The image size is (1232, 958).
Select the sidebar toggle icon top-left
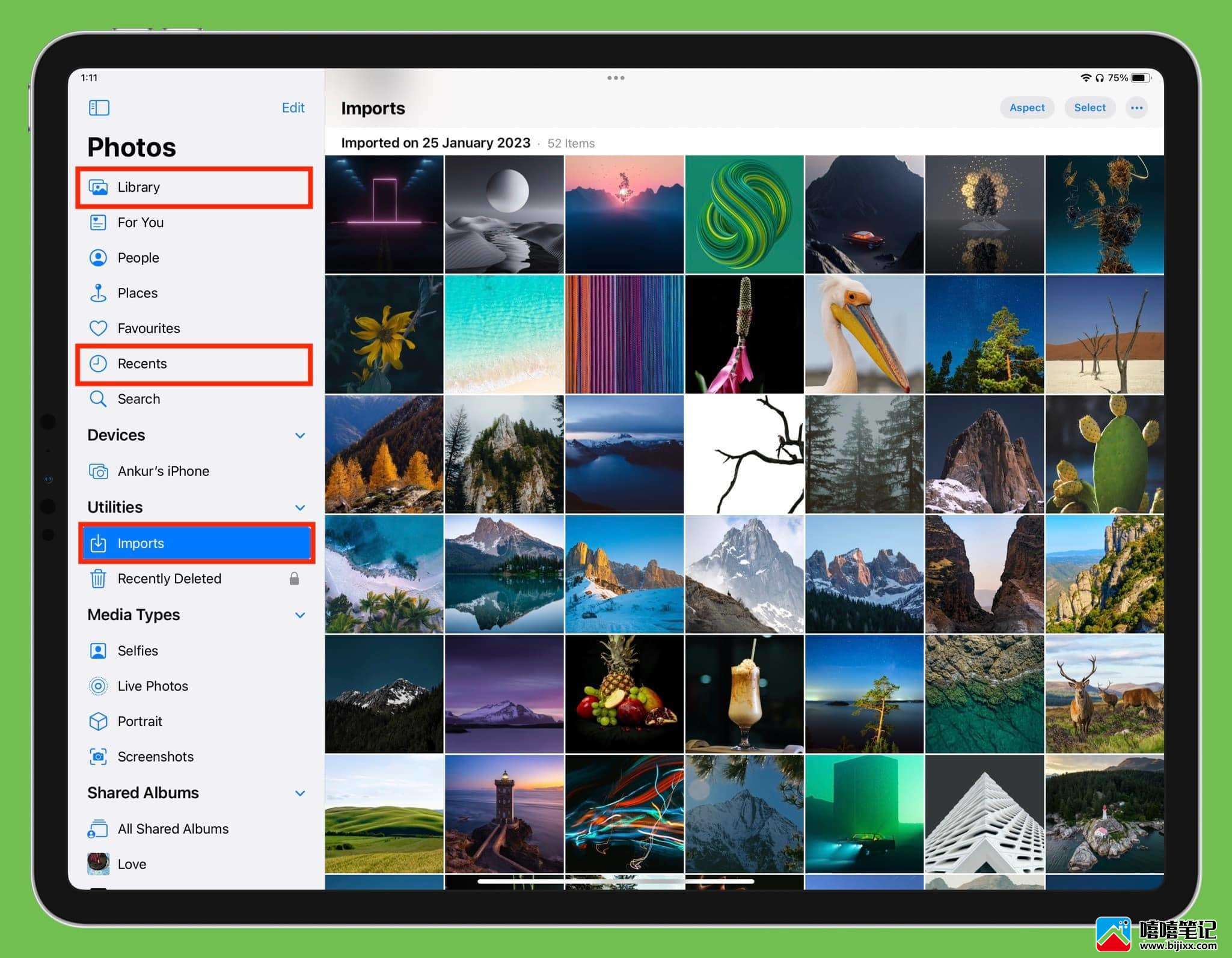click(x=99, y=107)
